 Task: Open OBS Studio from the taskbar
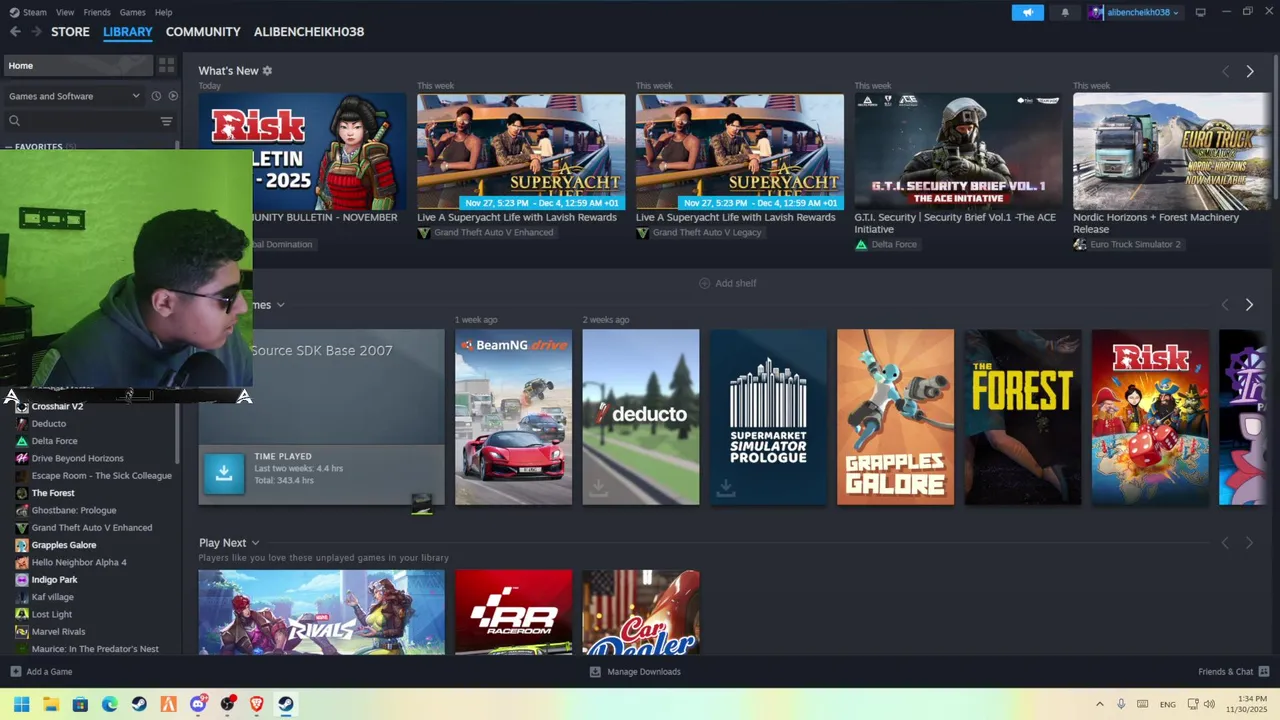(x=228, y=704)
